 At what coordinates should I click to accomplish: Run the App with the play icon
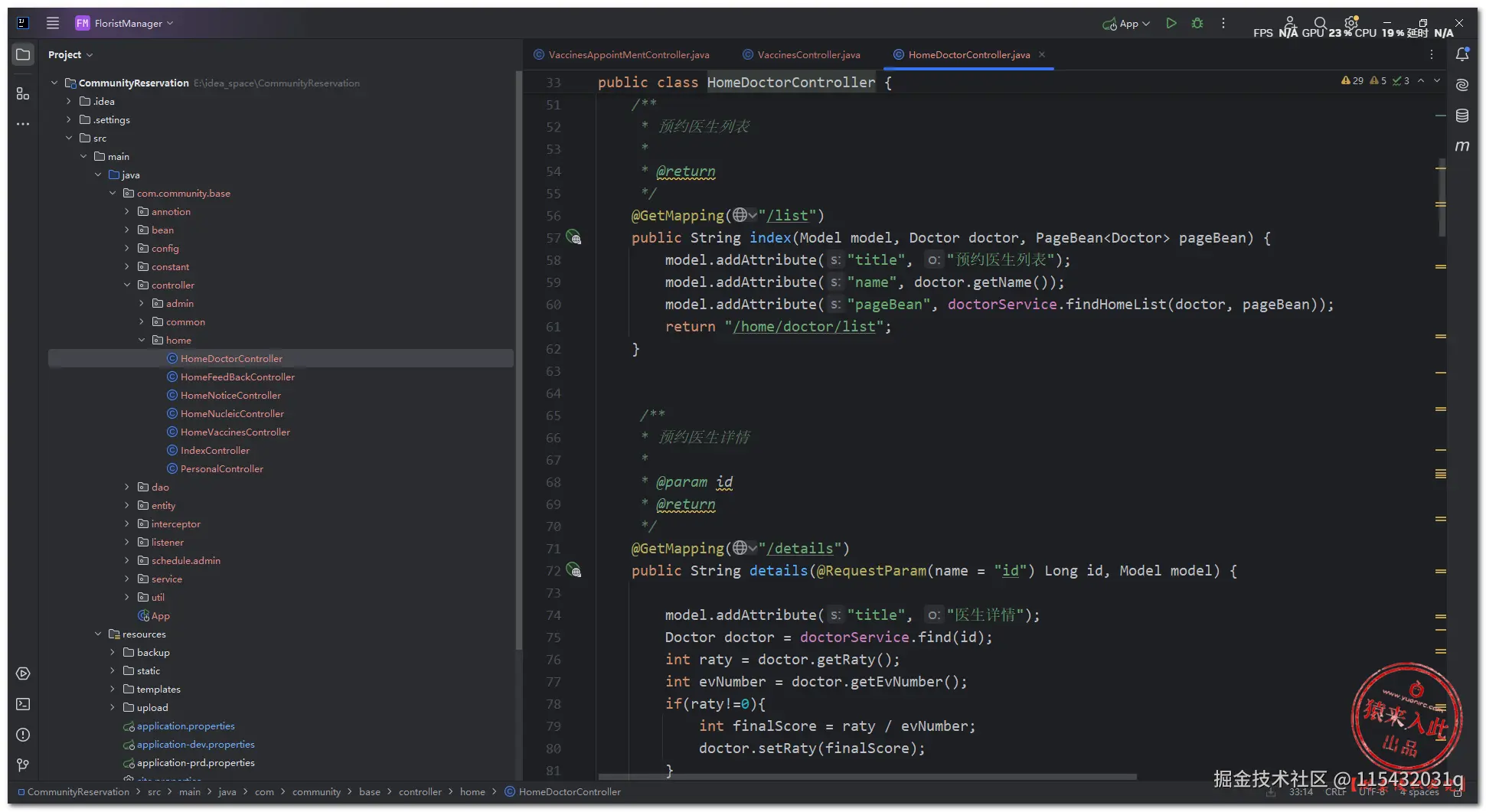[x=1171, y=23]
